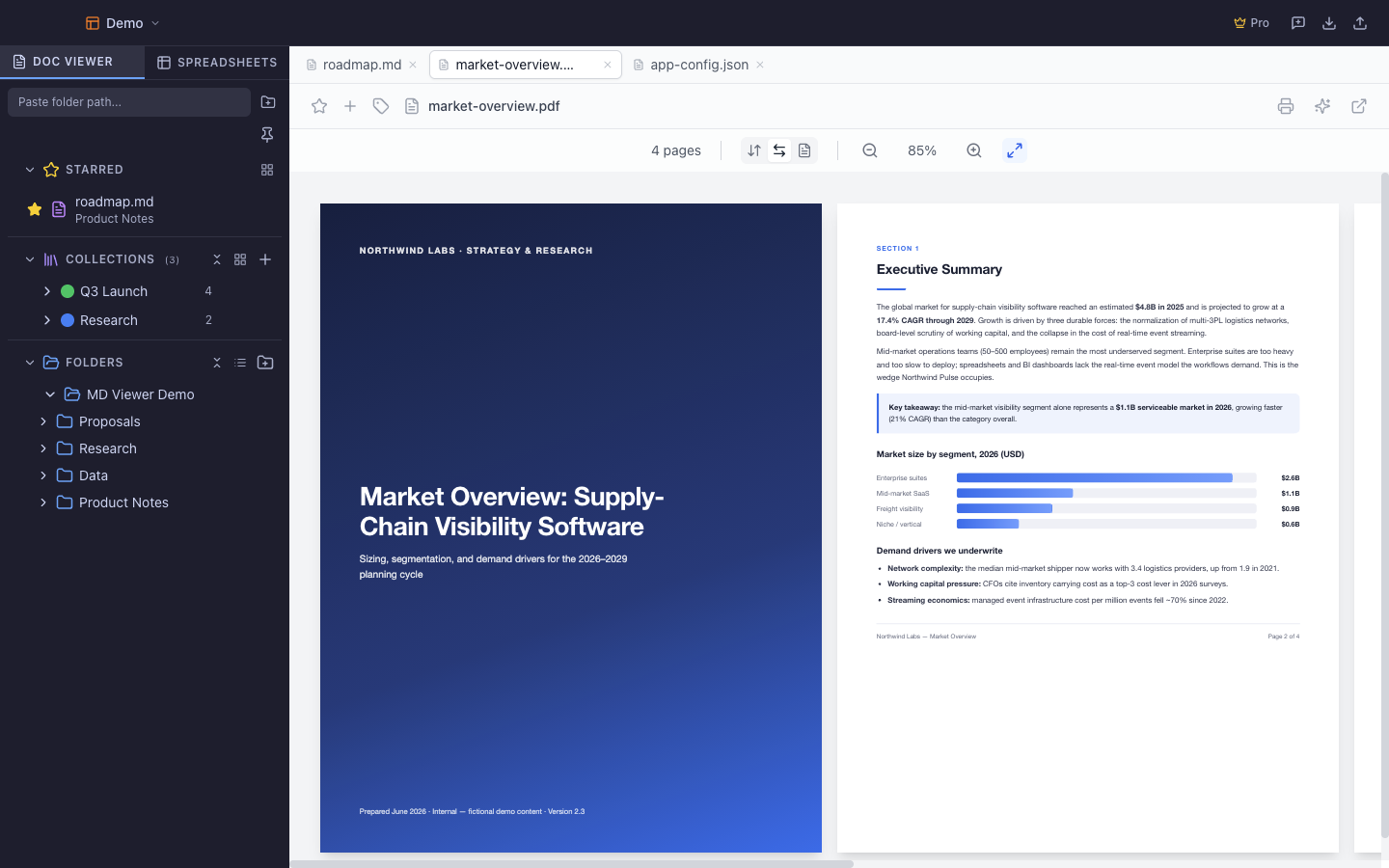This screenshot has width=1389, height=868.
Task: Click the green Q3 Launch color dot
Action: 68,291
